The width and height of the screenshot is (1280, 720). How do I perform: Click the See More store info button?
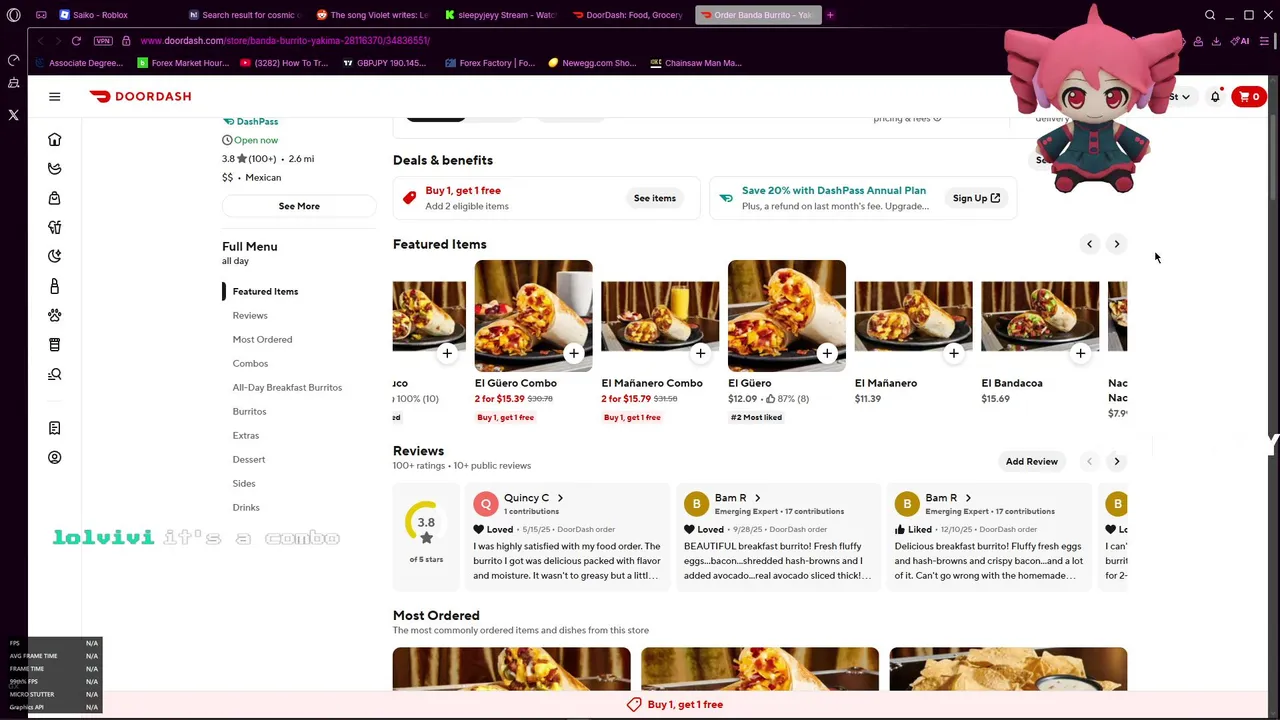point(299,206)
